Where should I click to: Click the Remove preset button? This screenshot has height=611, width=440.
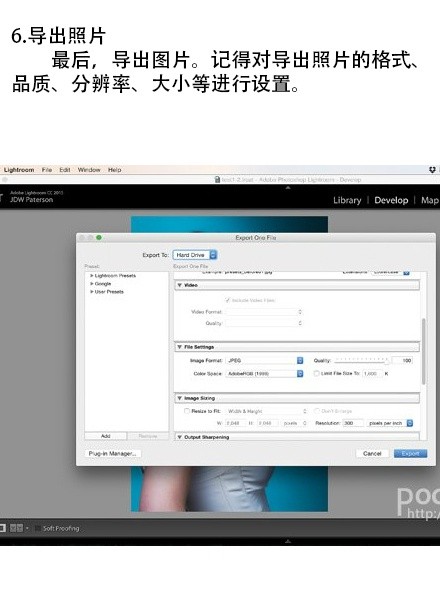[148, 436]
